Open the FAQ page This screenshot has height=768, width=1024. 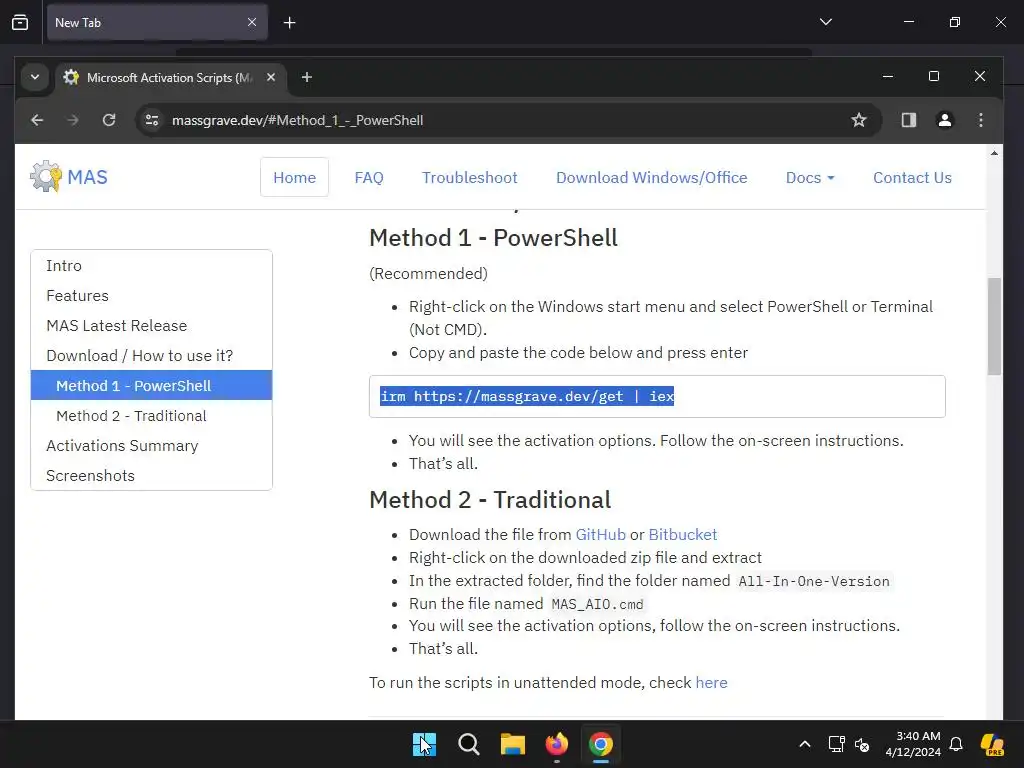pos(369,178)
